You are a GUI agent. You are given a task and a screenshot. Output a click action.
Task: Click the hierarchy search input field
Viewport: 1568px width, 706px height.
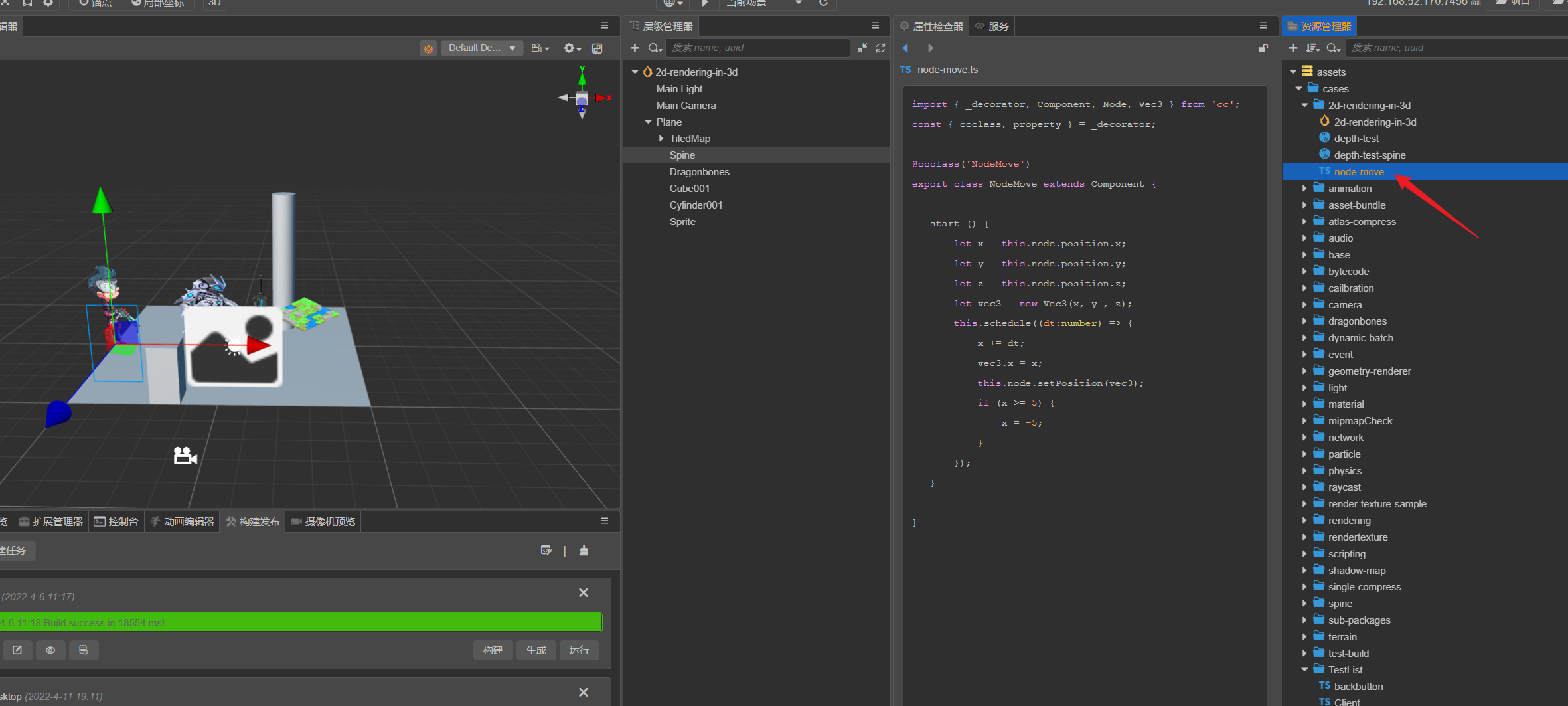point(757,48)
